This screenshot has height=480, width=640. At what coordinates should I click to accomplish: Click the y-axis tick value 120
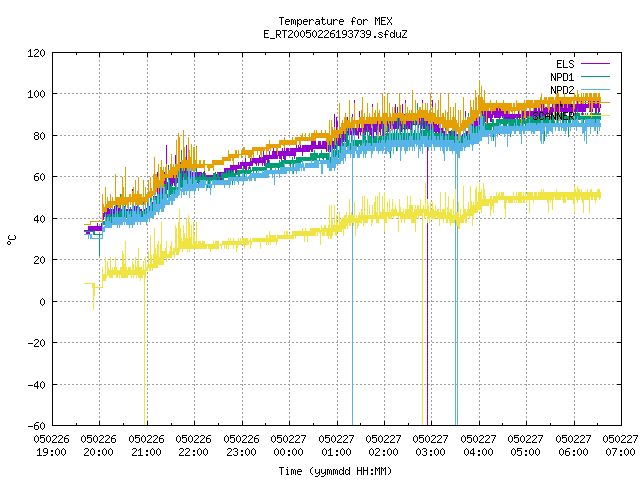click(36, 53)
